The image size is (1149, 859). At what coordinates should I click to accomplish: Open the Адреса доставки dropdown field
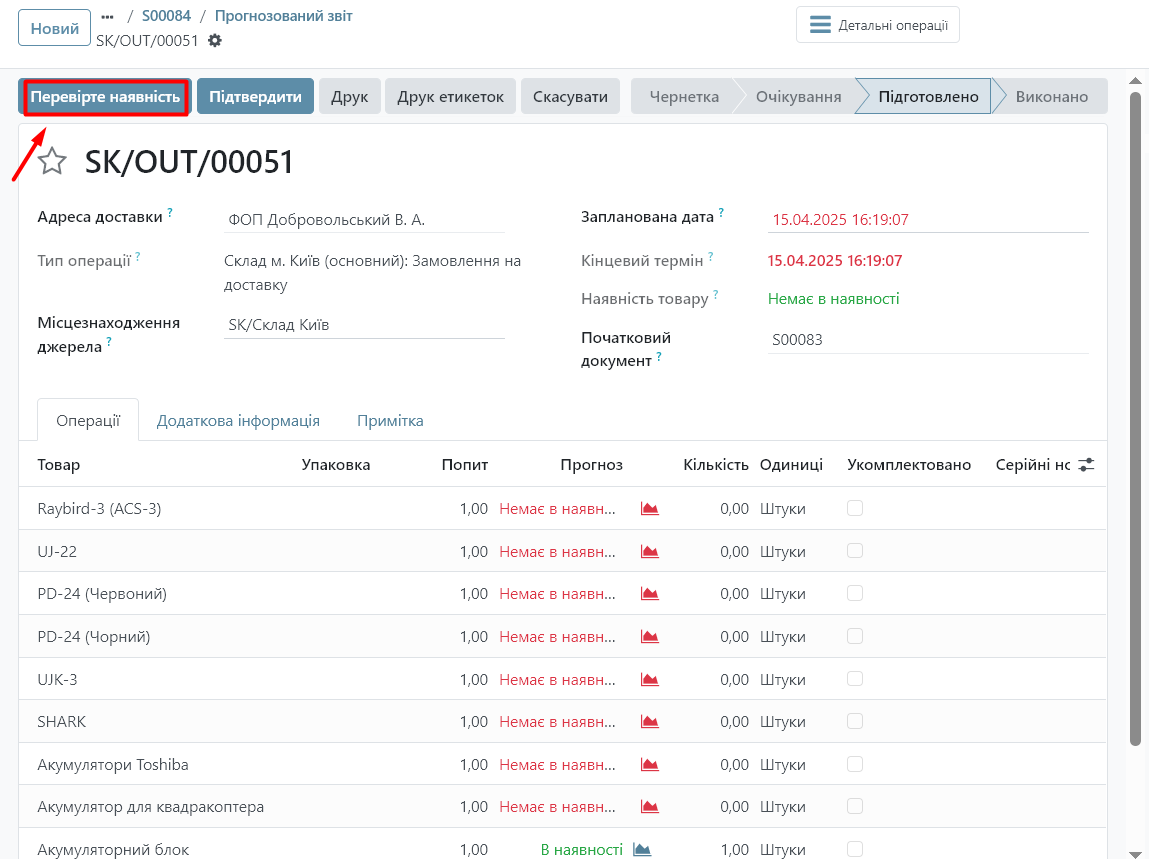point(364,220)
